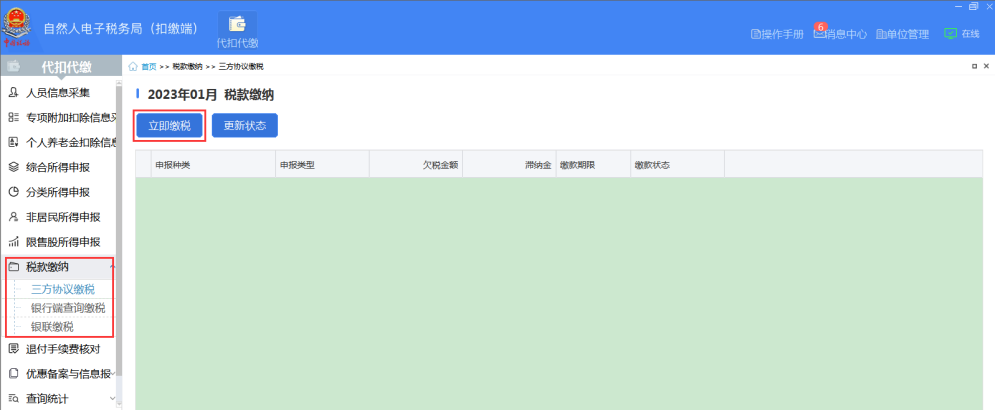Click the 分类所得申报 pie icon
The image size is (995, 410).
pos(13,192)
